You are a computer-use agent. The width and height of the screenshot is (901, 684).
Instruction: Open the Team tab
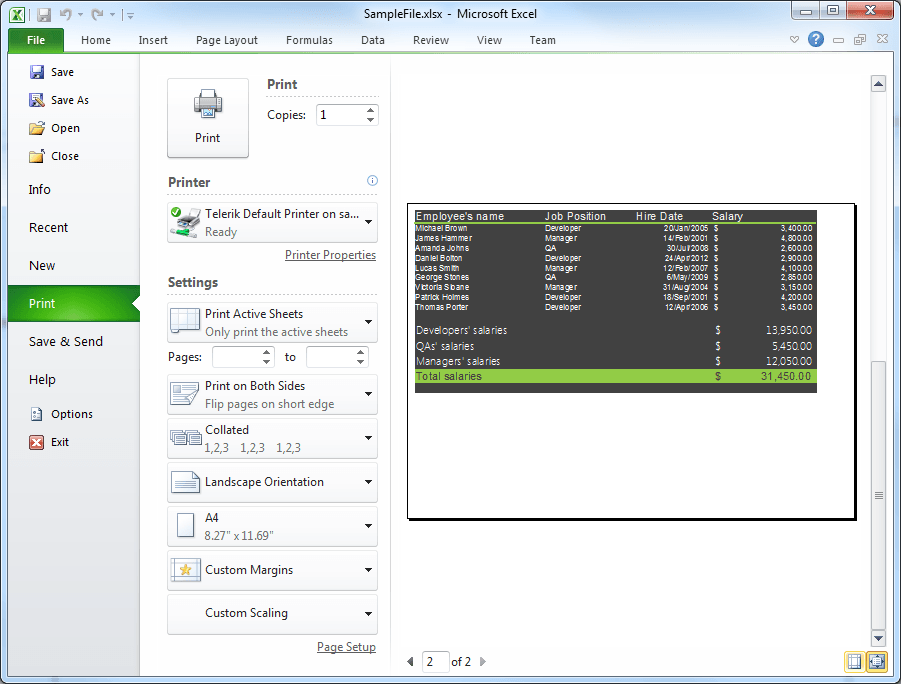[542, 40]
